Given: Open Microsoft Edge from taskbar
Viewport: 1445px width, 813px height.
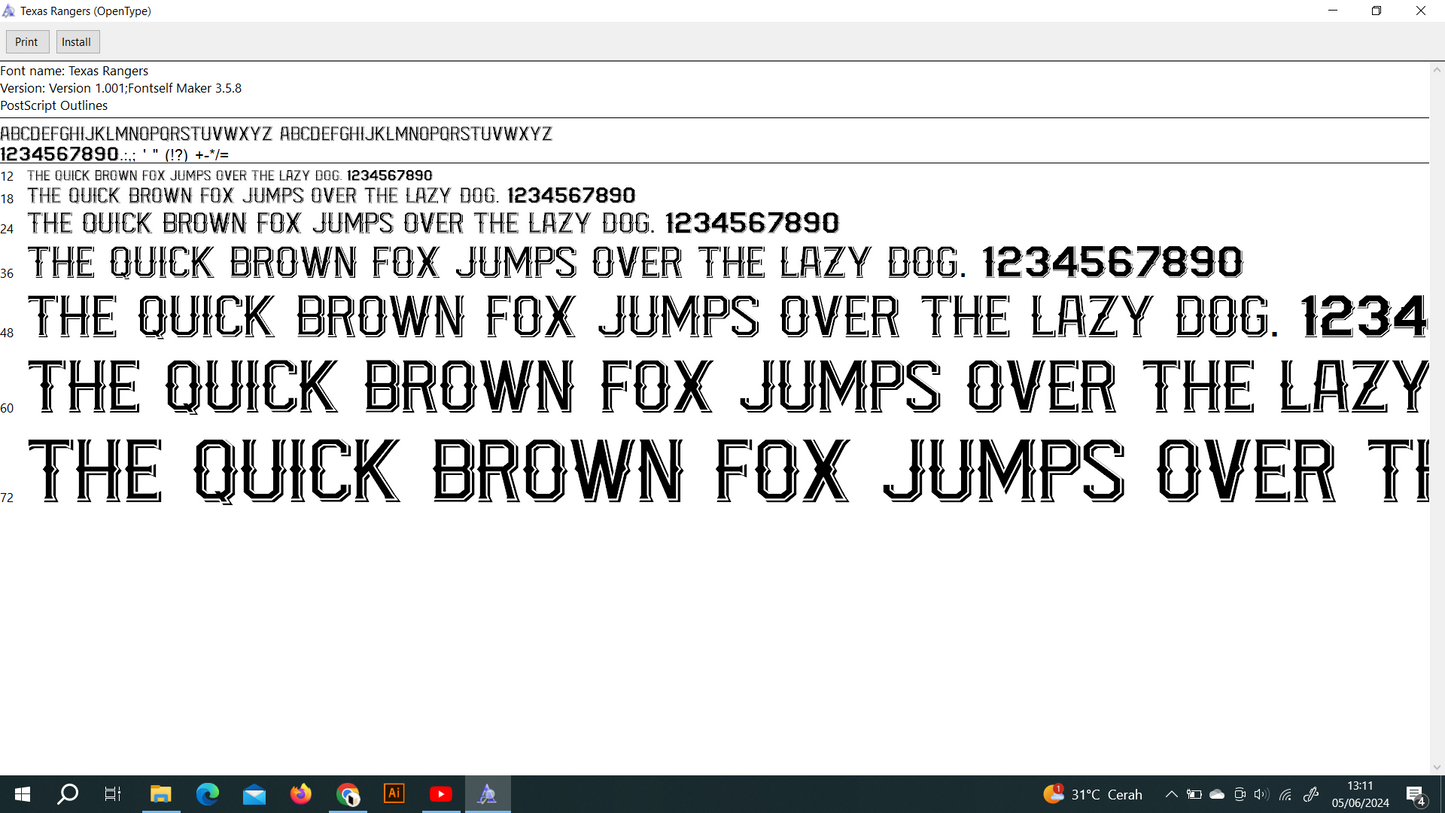Looking at the screenshot, I should point(207,794).
